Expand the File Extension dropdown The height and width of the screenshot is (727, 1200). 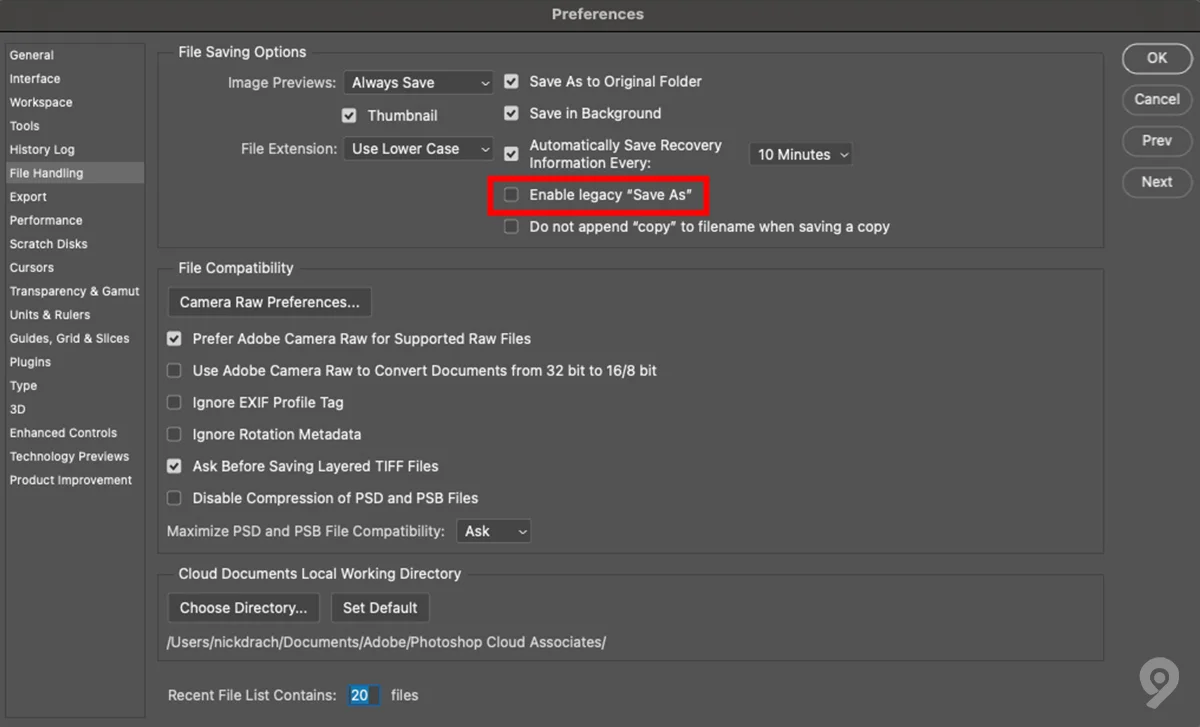tap(419, 149)
